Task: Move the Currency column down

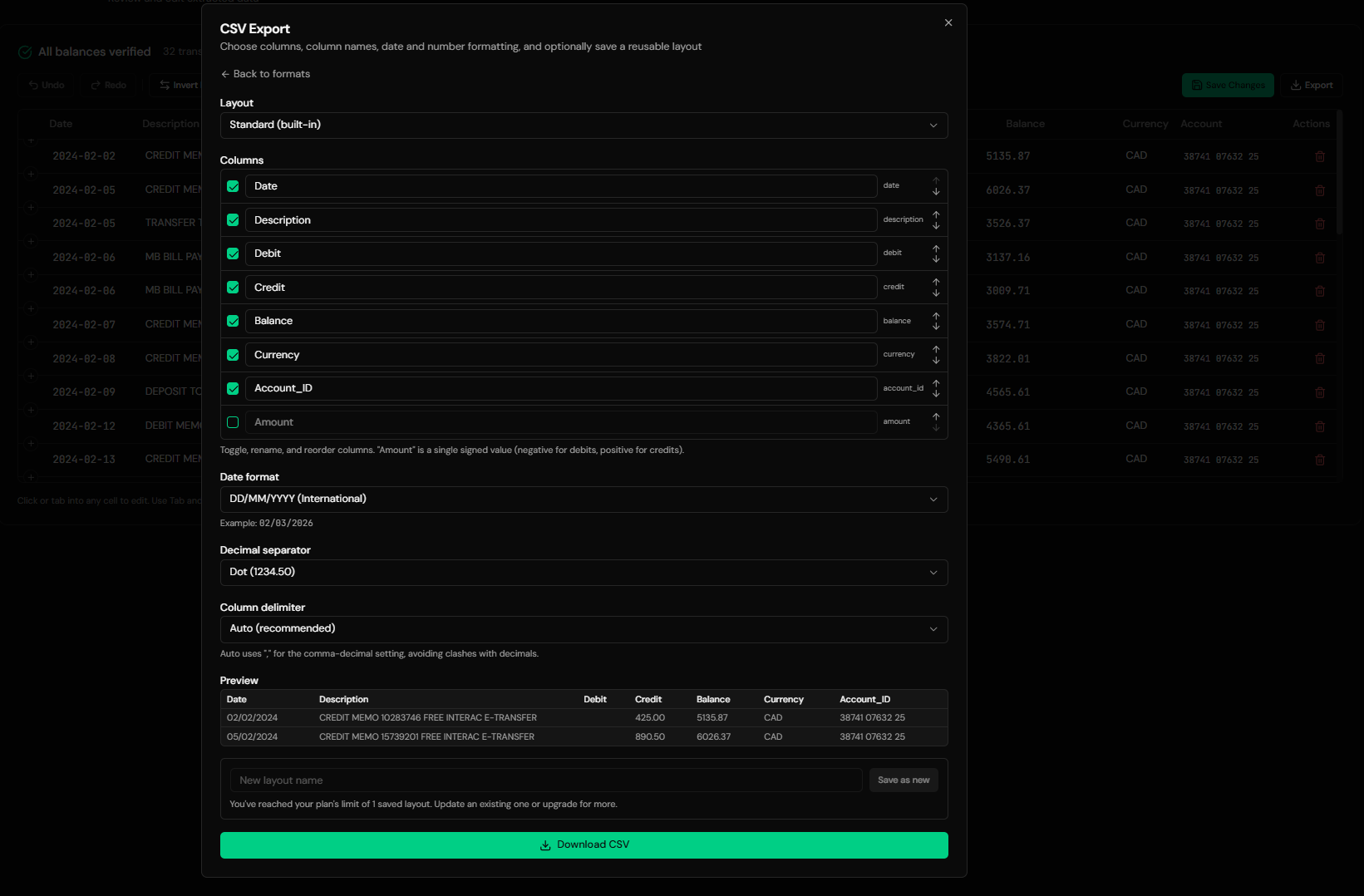Action: (x=936, y=360)
